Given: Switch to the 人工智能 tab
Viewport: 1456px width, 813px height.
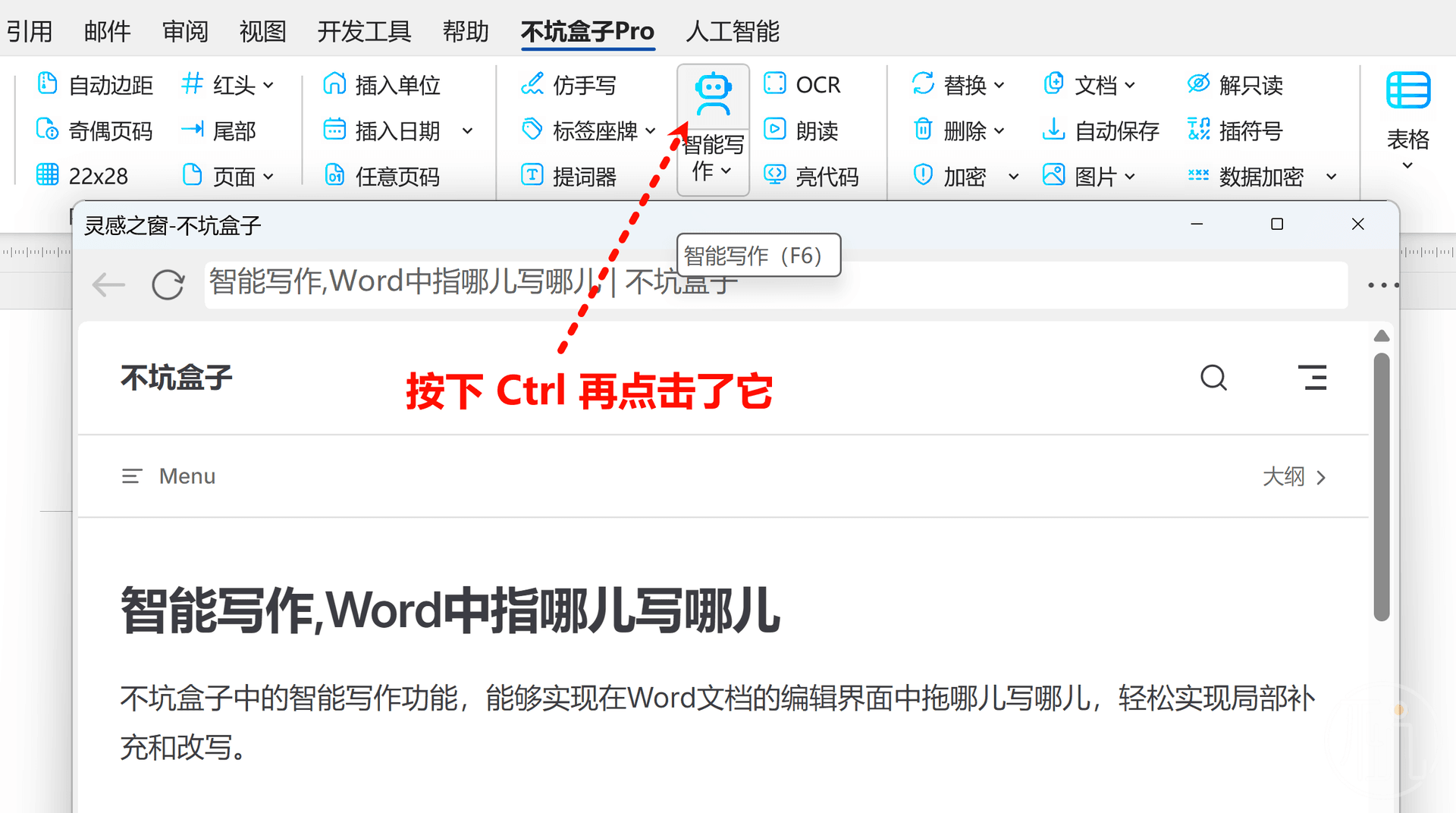Looking at the screenshot, I should (733, 31).
